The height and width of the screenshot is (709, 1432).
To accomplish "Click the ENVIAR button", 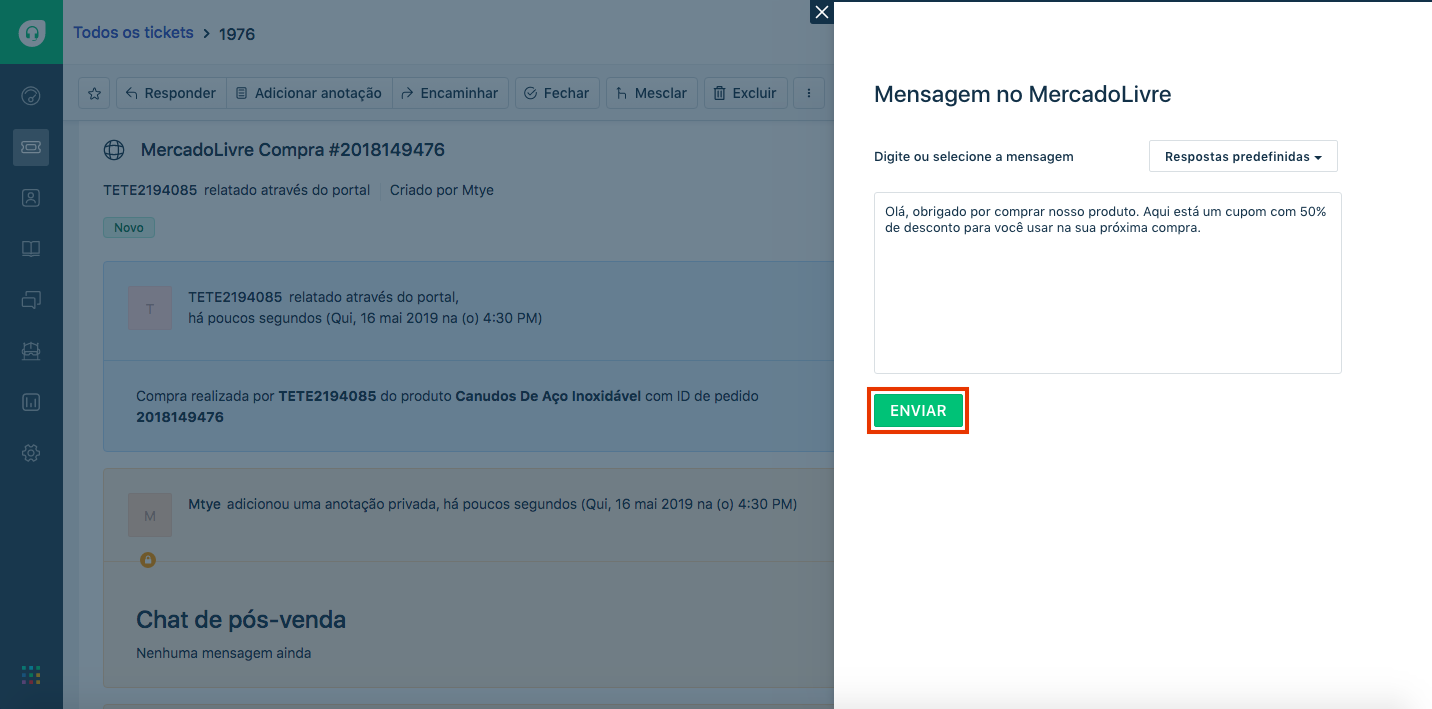I will tap(918, 411).
